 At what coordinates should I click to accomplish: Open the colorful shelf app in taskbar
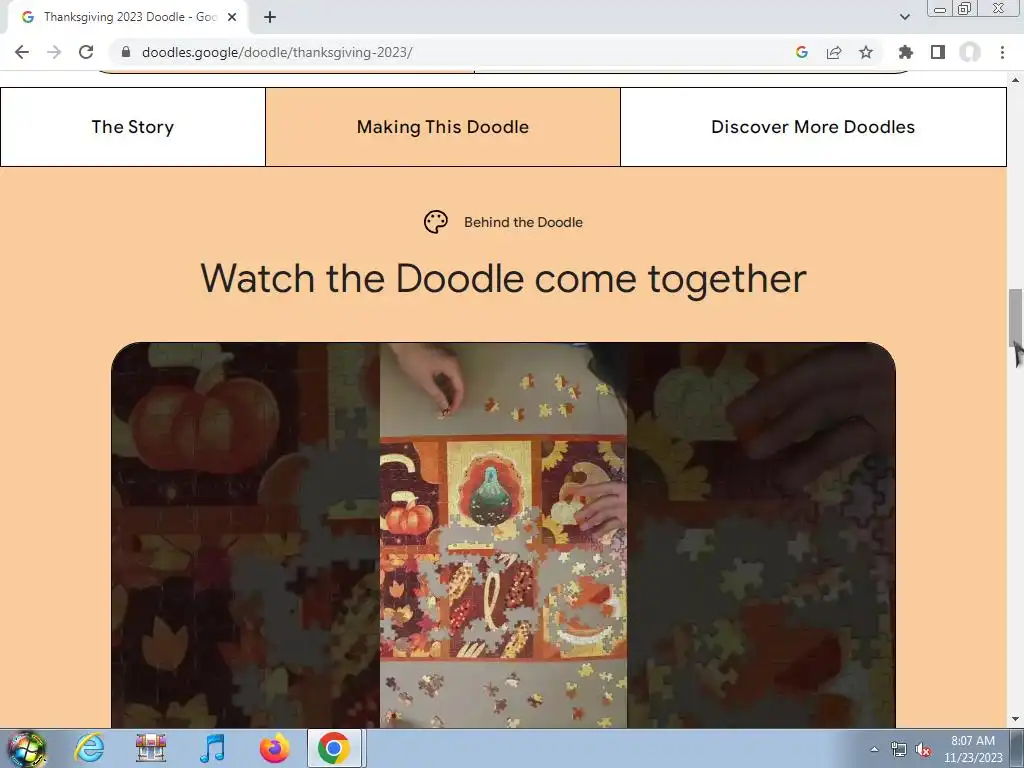(151, 748)
